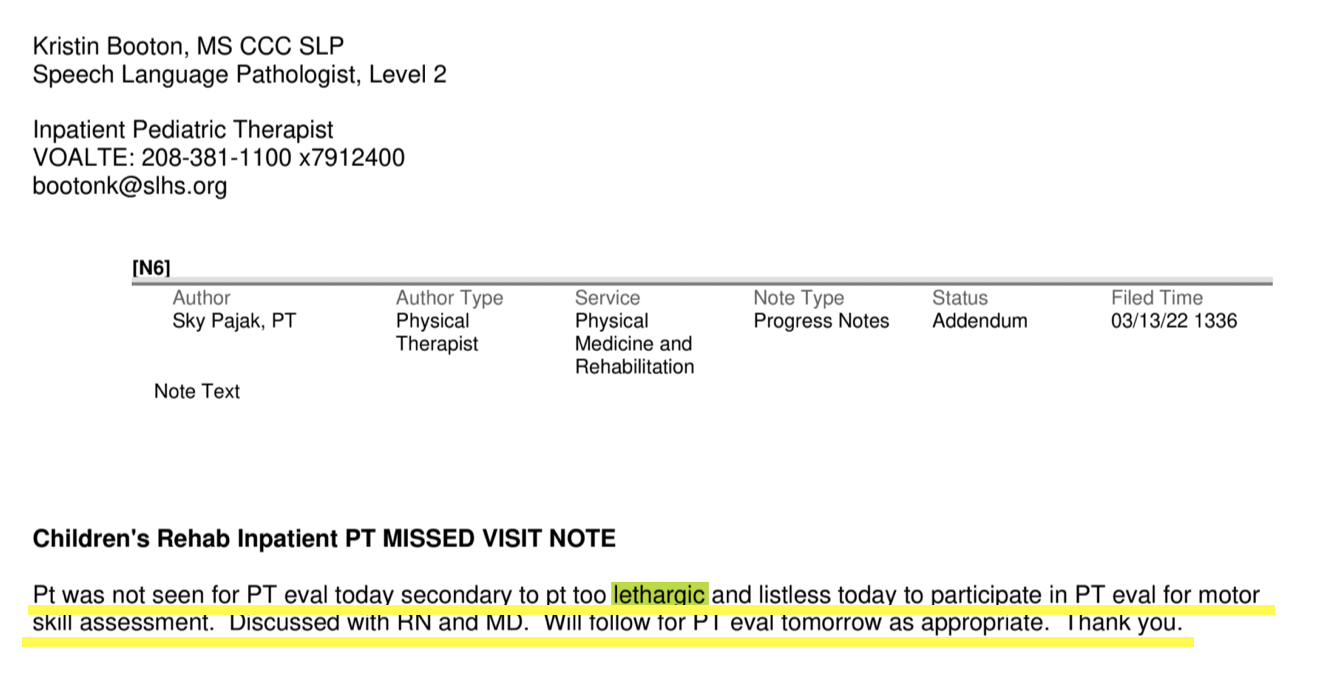The image size is (1330, 678).
Task: Select the author name Sky Pajak, PT
Action: (x=234, y=321)
